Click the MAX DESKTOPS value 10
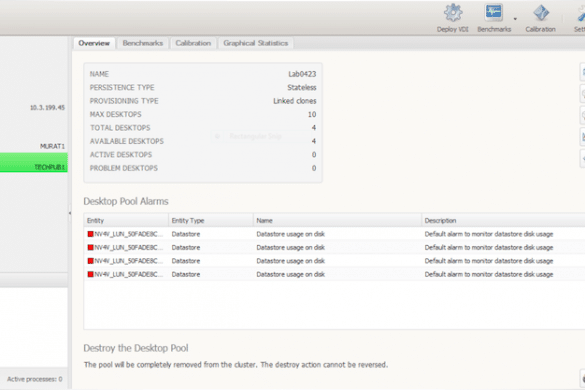The height and width of the screenshot is (390, 585). [312, 114]
